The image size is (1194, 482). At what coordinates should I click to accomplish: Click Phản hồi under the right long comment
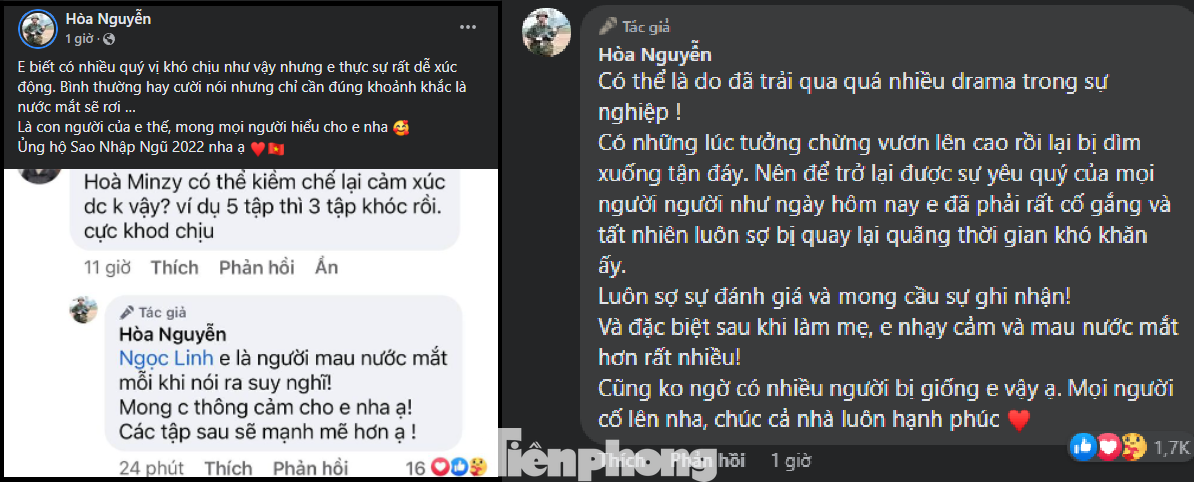[x=709, y=461]
